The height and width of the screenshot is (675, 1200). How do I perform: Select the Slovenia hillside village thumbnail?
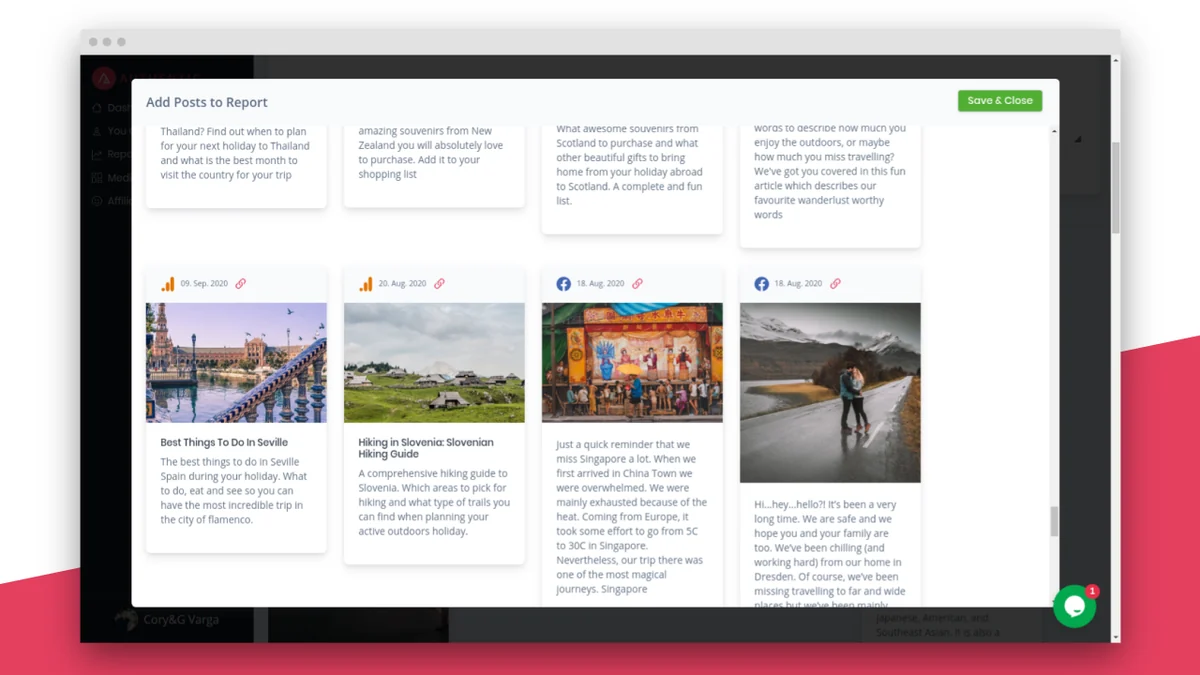click(434, 363)
